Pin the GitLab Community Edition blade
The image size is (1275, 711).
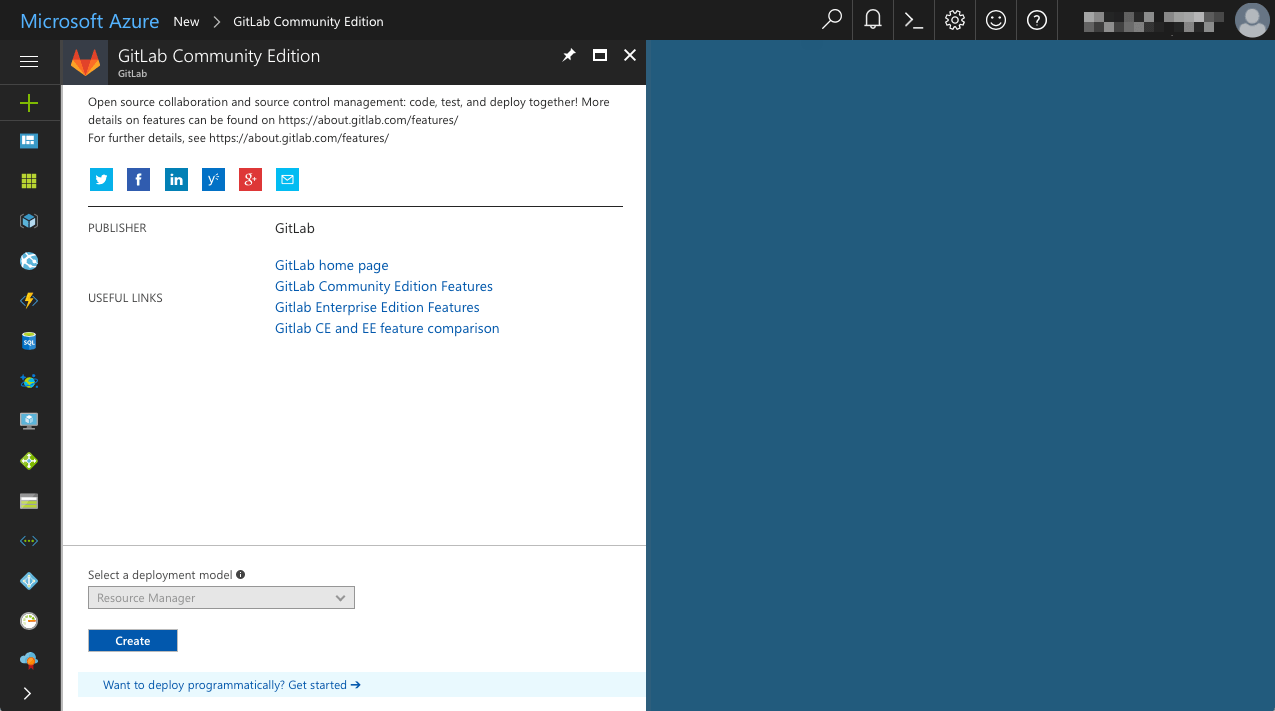[x=568, y=55]
